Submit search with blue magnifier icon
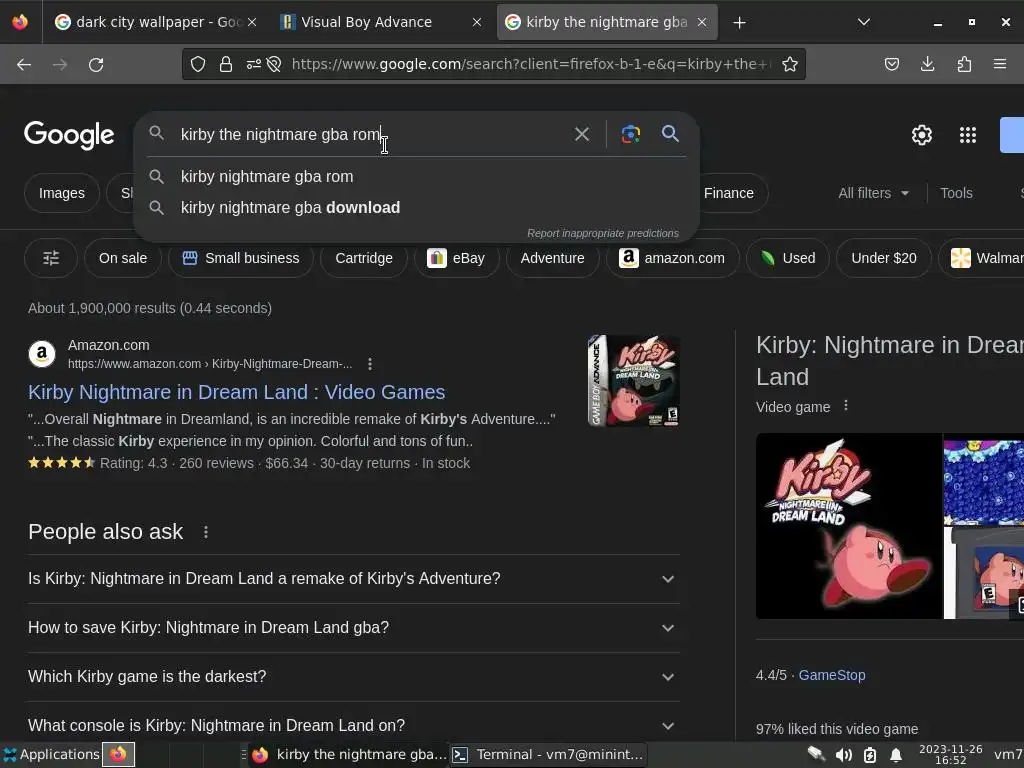 [670, 134]
